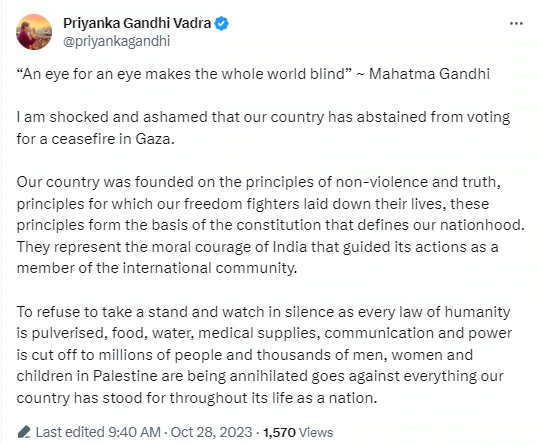Click the Mahatma Gandhi quote line
The width and height of the screenshot is (538, 445).
[x=253, y=74]
